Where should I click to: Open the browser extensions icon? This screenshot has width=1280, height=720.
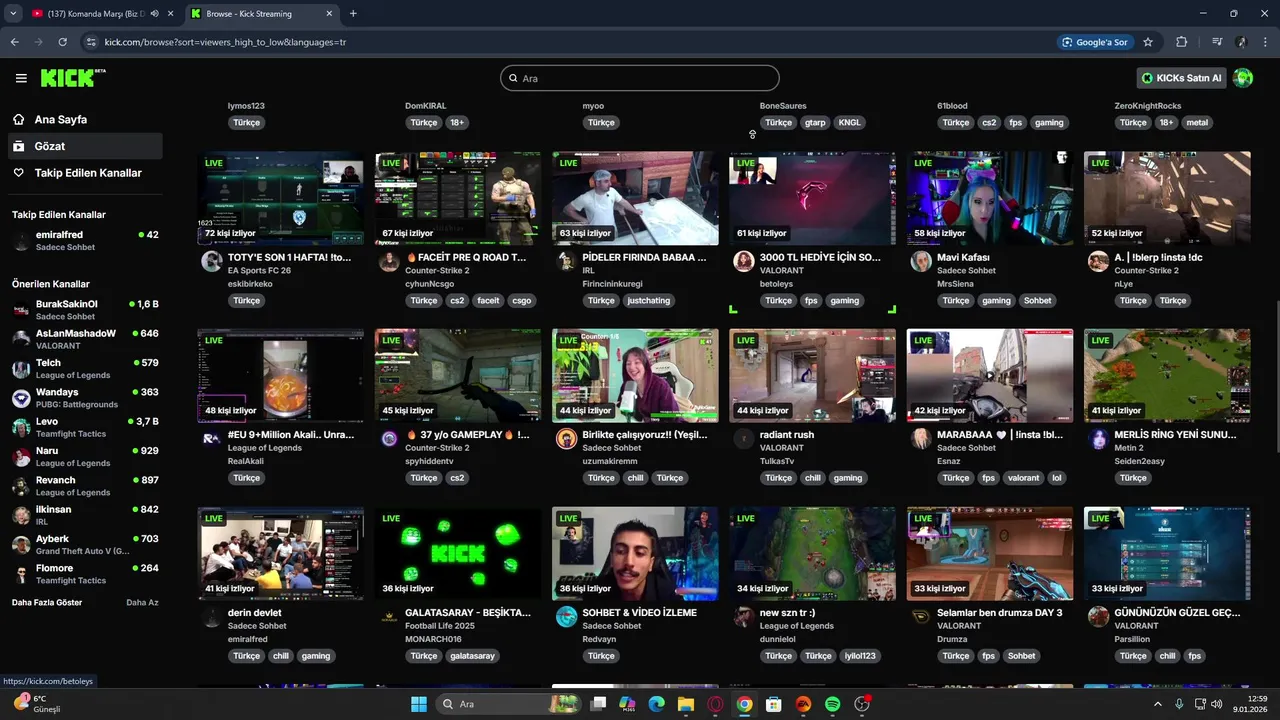pyautogui.click(x=1181, y=42)
